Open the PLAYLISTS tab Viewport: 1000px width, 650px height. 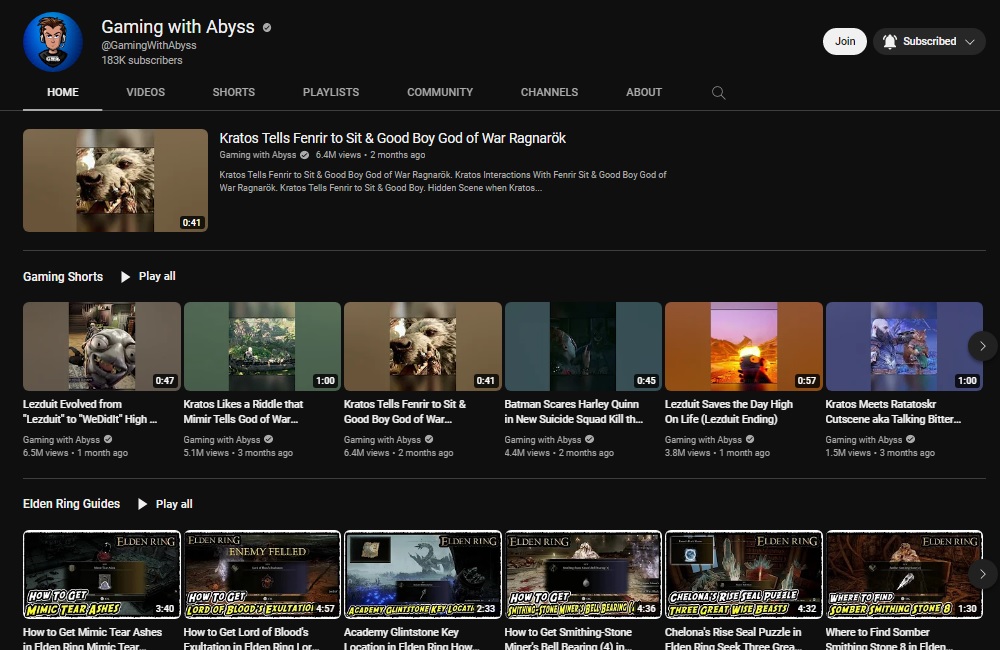[331, 92]
